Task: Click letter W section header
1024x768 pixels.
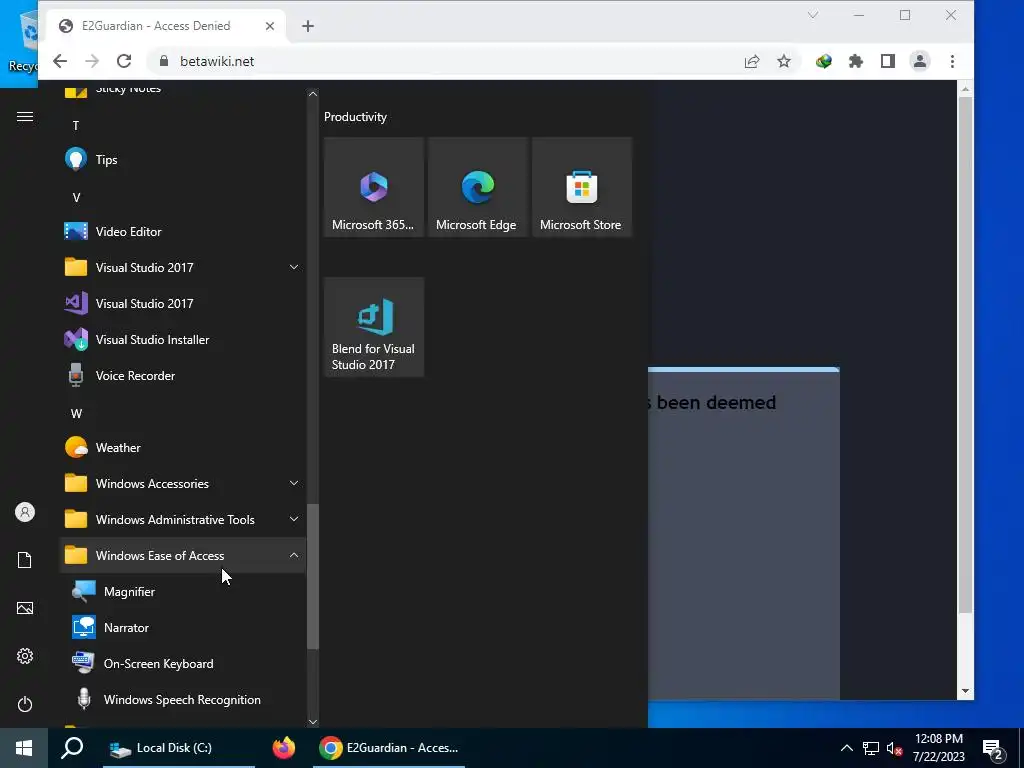Action: click(x=76, y=413)
